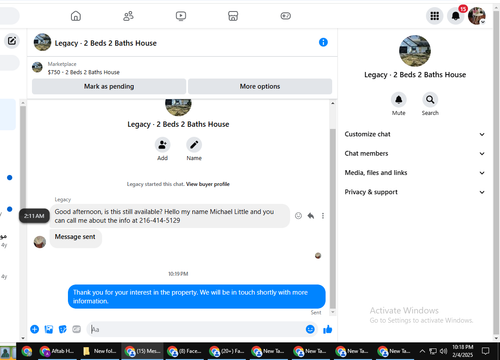Choose a sticker icon in composer
Screen dimensions: 500x360
tap(63, 329)
